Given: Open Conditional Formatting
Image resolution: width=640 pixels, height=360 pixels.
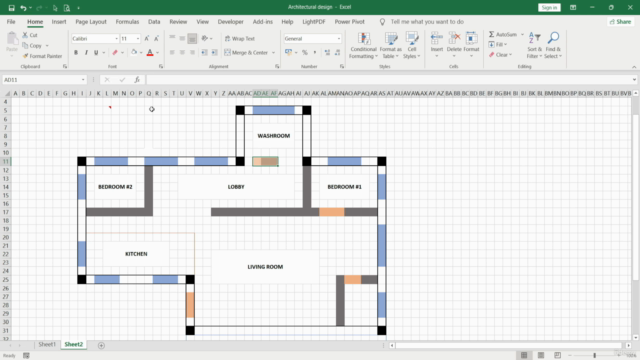Looking at the screenshot, I should (x=363, y=45).
